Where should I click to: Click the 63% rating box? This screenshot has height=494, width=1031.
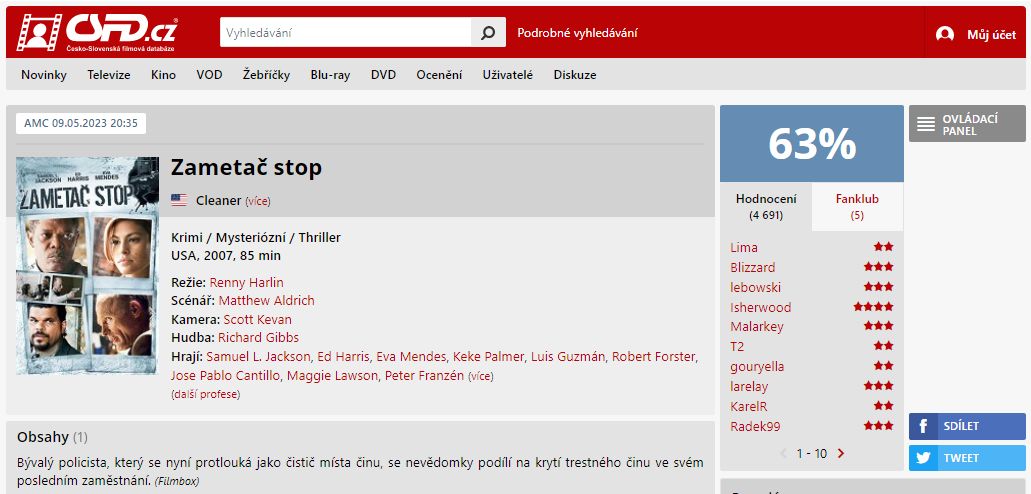pos(811,143)
